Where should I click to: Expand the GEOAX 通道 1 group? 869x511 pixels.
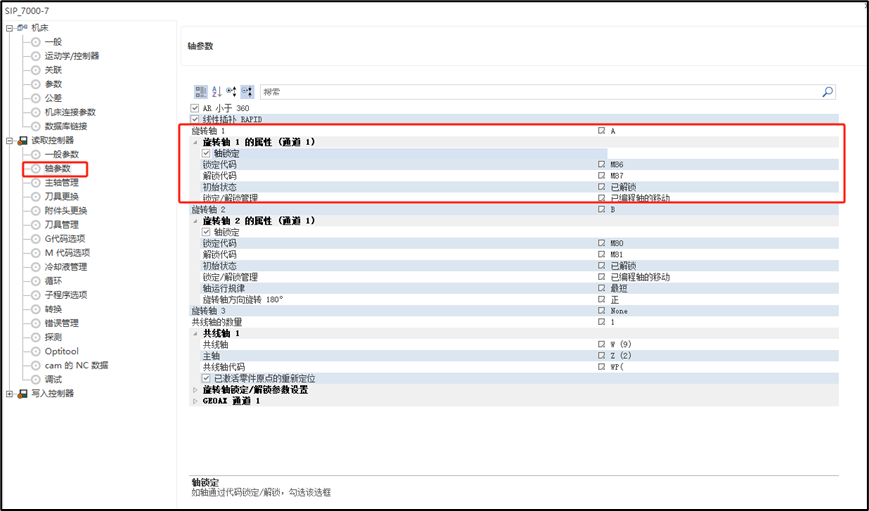coord(195,401)
